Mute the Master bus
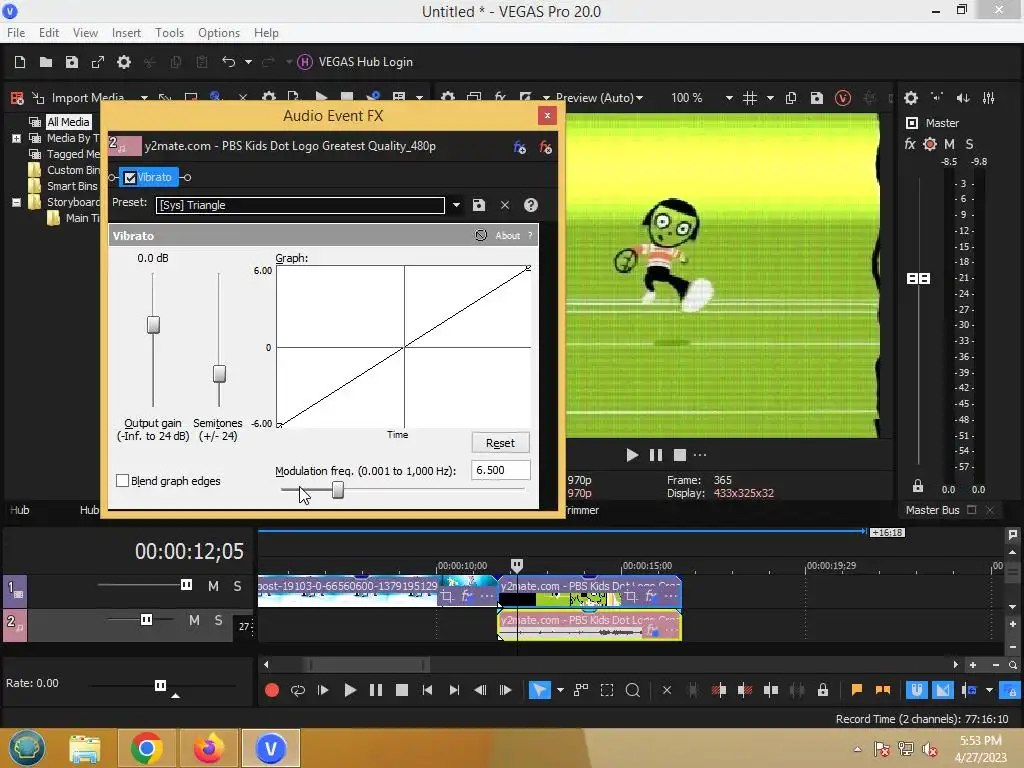 950,144
